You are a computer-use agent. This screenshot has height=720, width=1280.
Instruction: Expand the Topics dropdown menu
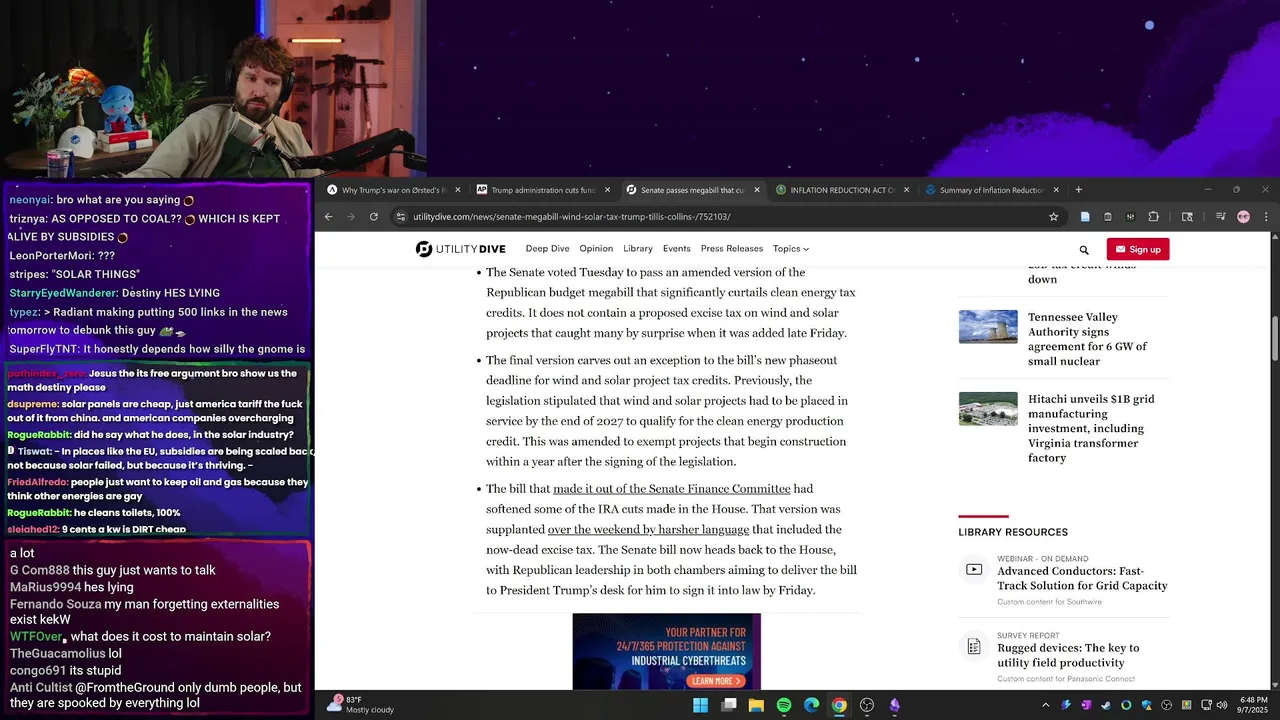coord(790,249)
